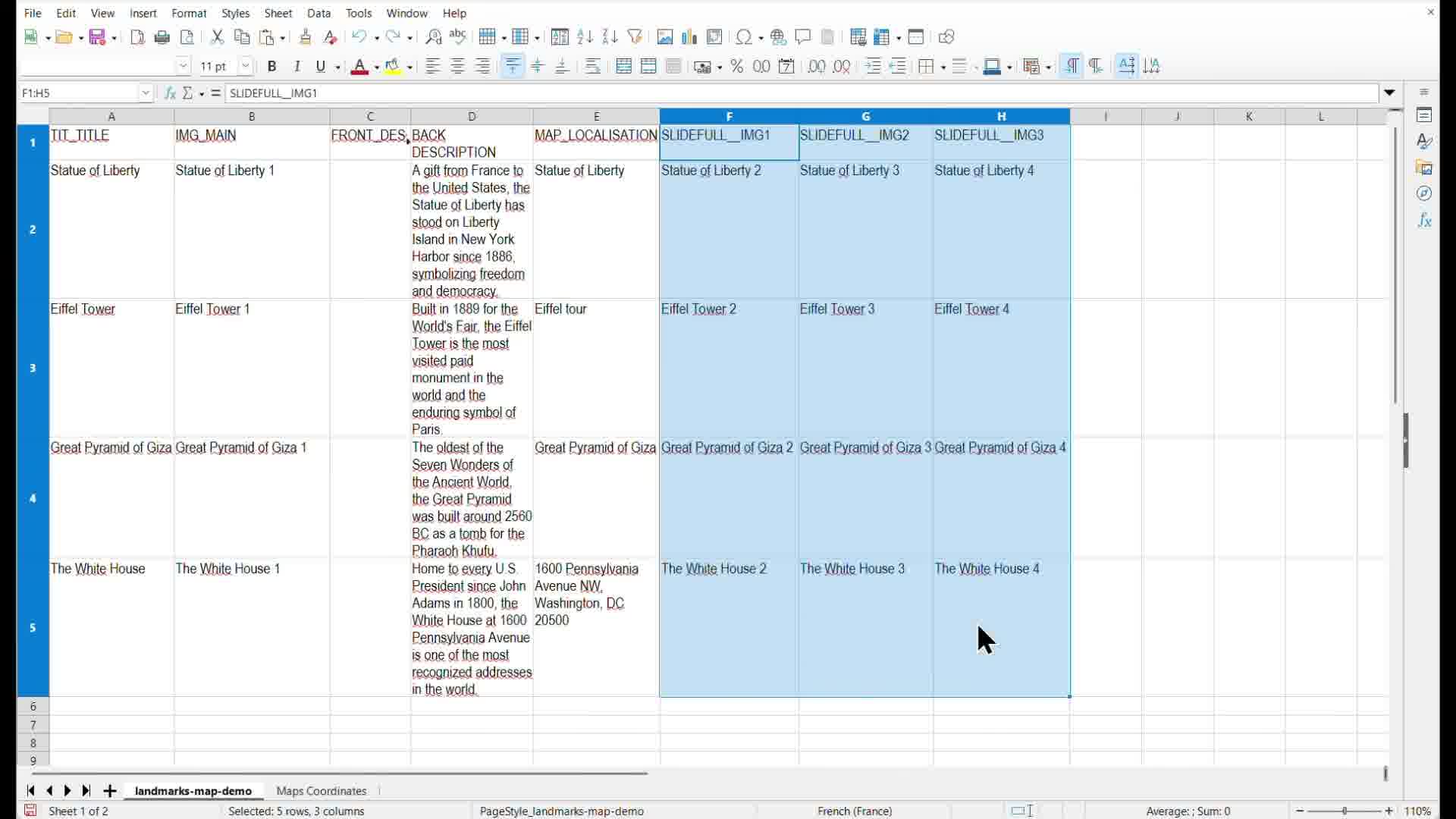Open the Data menu
The width and height of the screenshot is (1456, 819).
tap(319, 13)
